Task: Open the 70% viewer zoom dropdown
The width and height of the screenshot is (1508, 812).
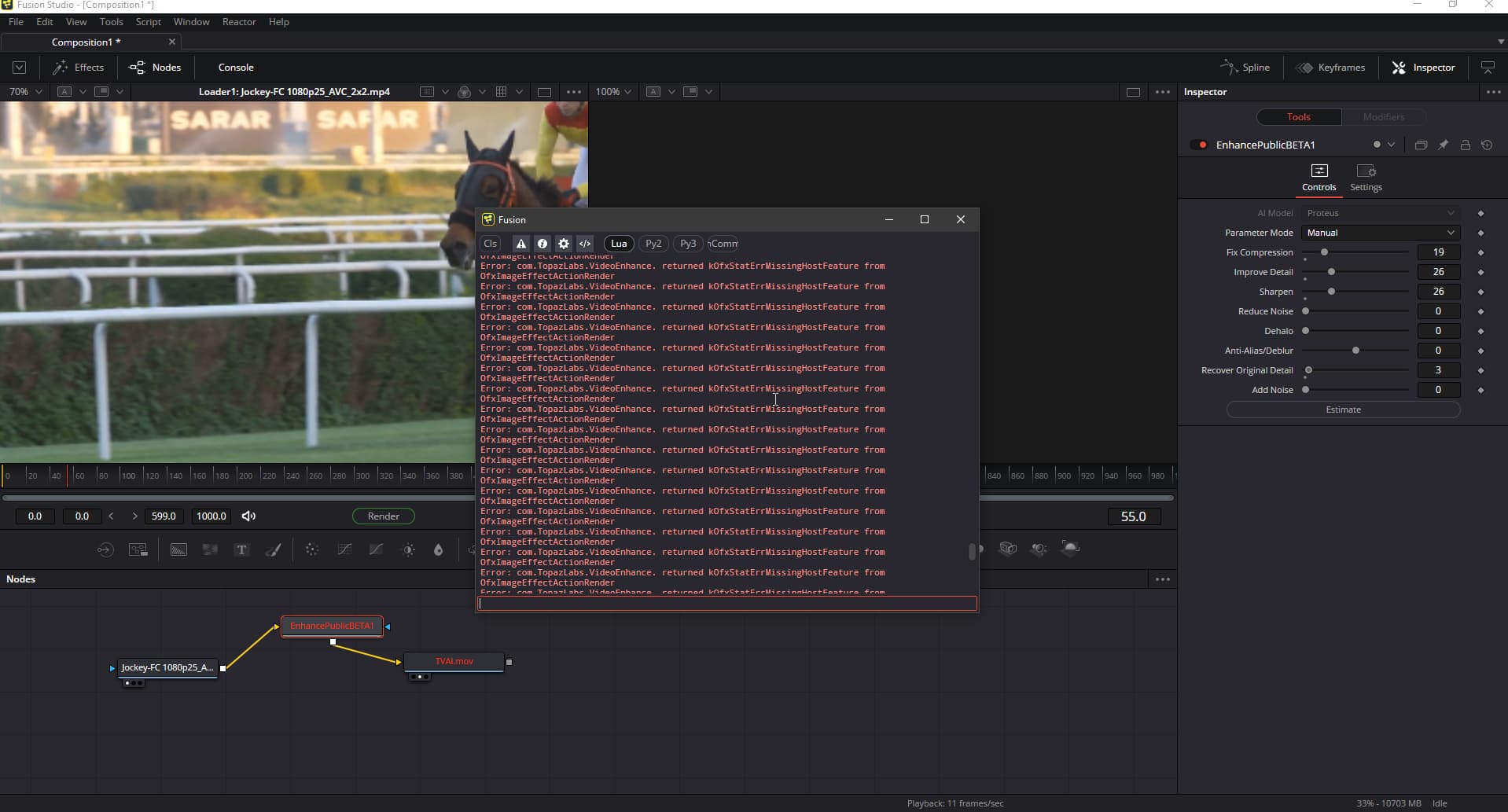Action: click(25, 92)
